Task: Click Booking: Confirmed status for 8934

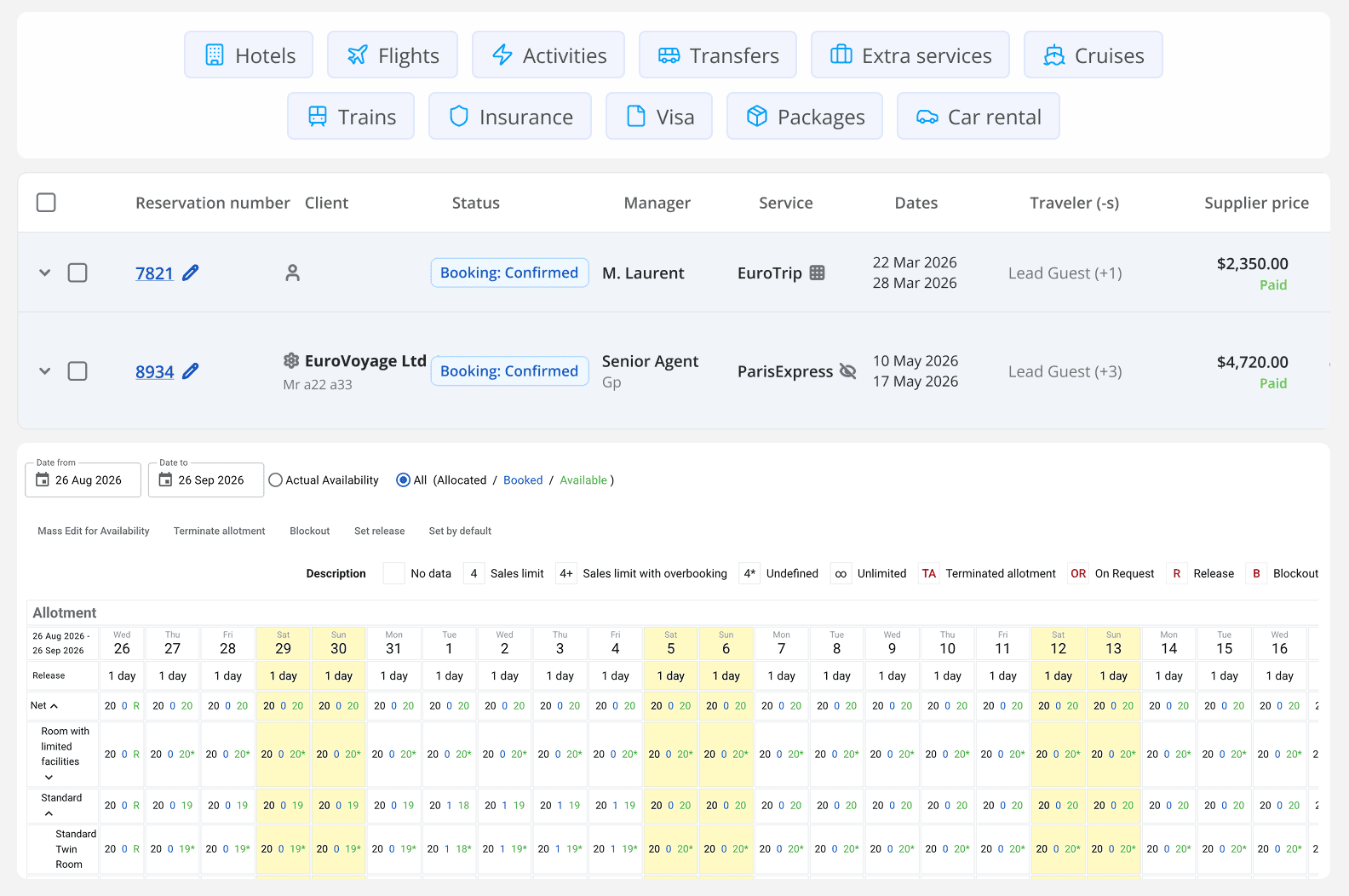Action: (x=509, y=371)
